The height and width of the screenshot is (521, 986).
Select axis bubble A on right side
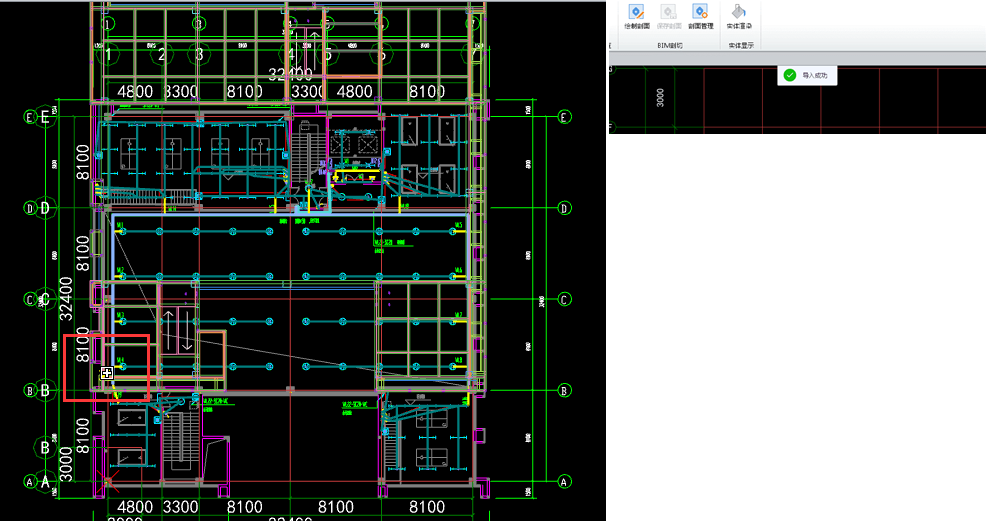(565, 481)
